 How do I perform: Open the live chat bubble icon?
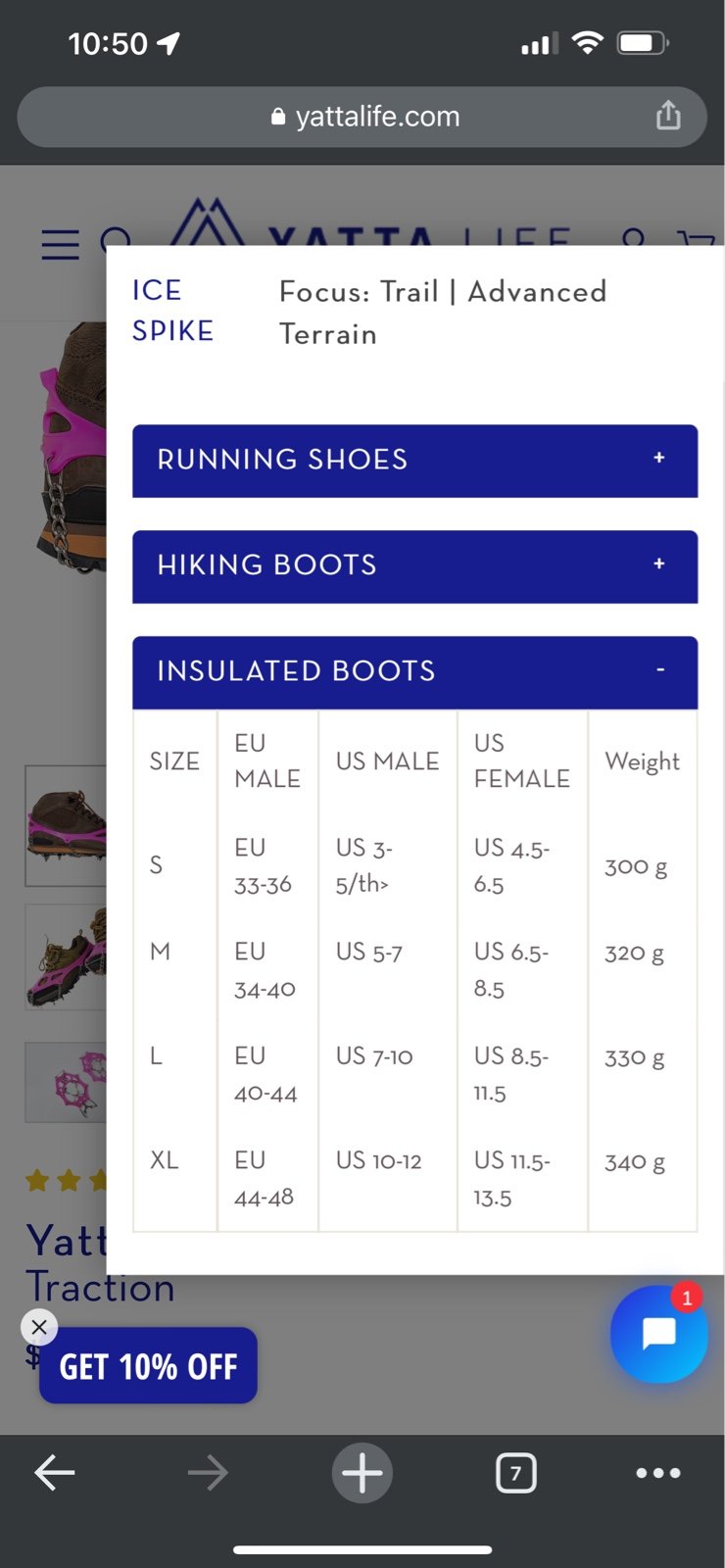coord(658,1334)
